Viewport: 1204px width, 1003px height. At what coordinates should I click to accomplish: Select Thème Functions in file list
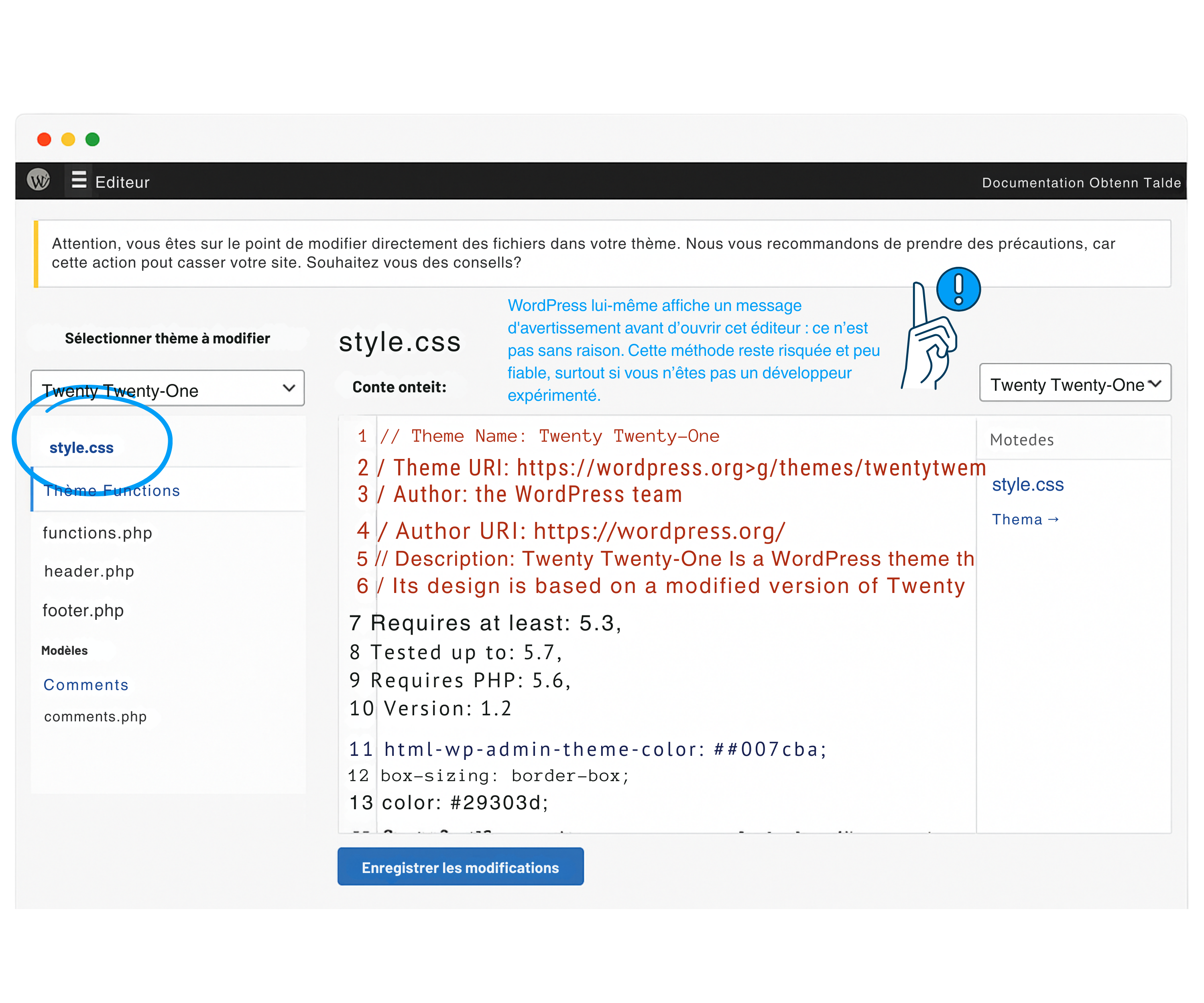pos(112,491)
